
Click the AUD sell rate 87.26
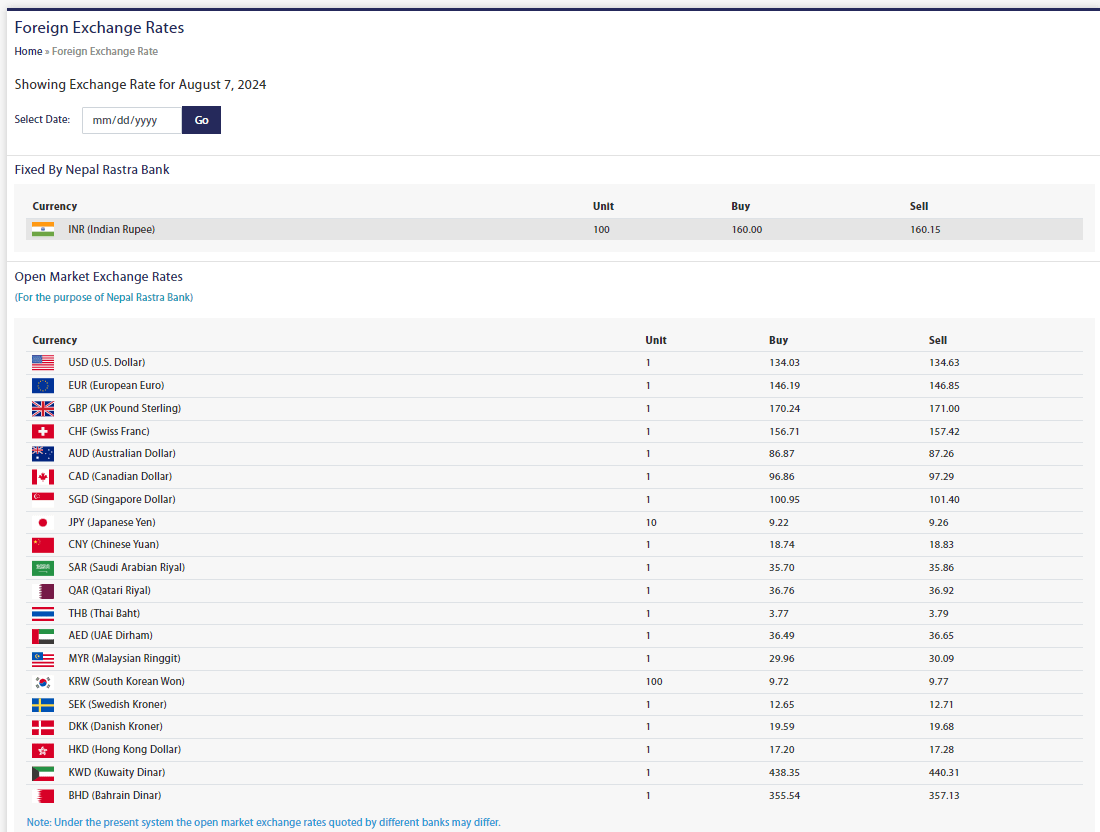pyautogui.click(x=941, y=454)
